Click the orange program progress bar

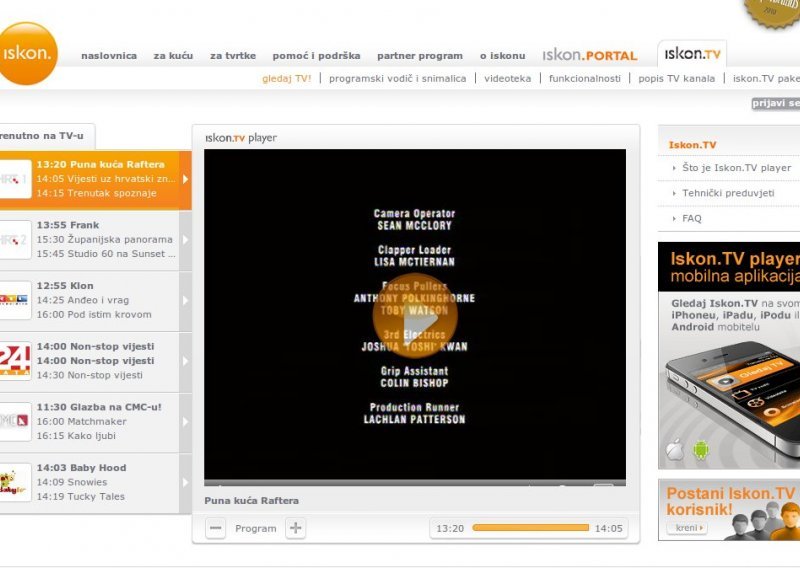tap(531, 528)
